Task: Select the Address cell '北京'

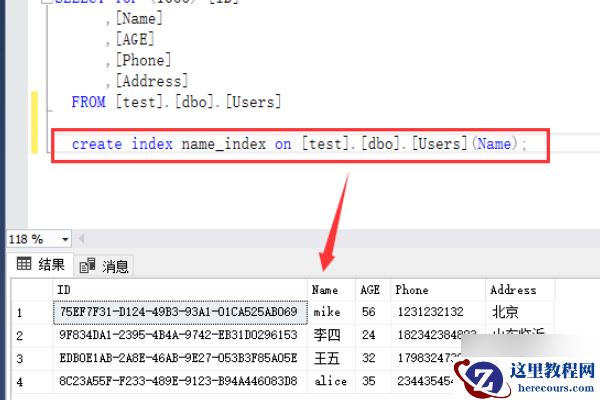Action: click(x=520, y=312)
